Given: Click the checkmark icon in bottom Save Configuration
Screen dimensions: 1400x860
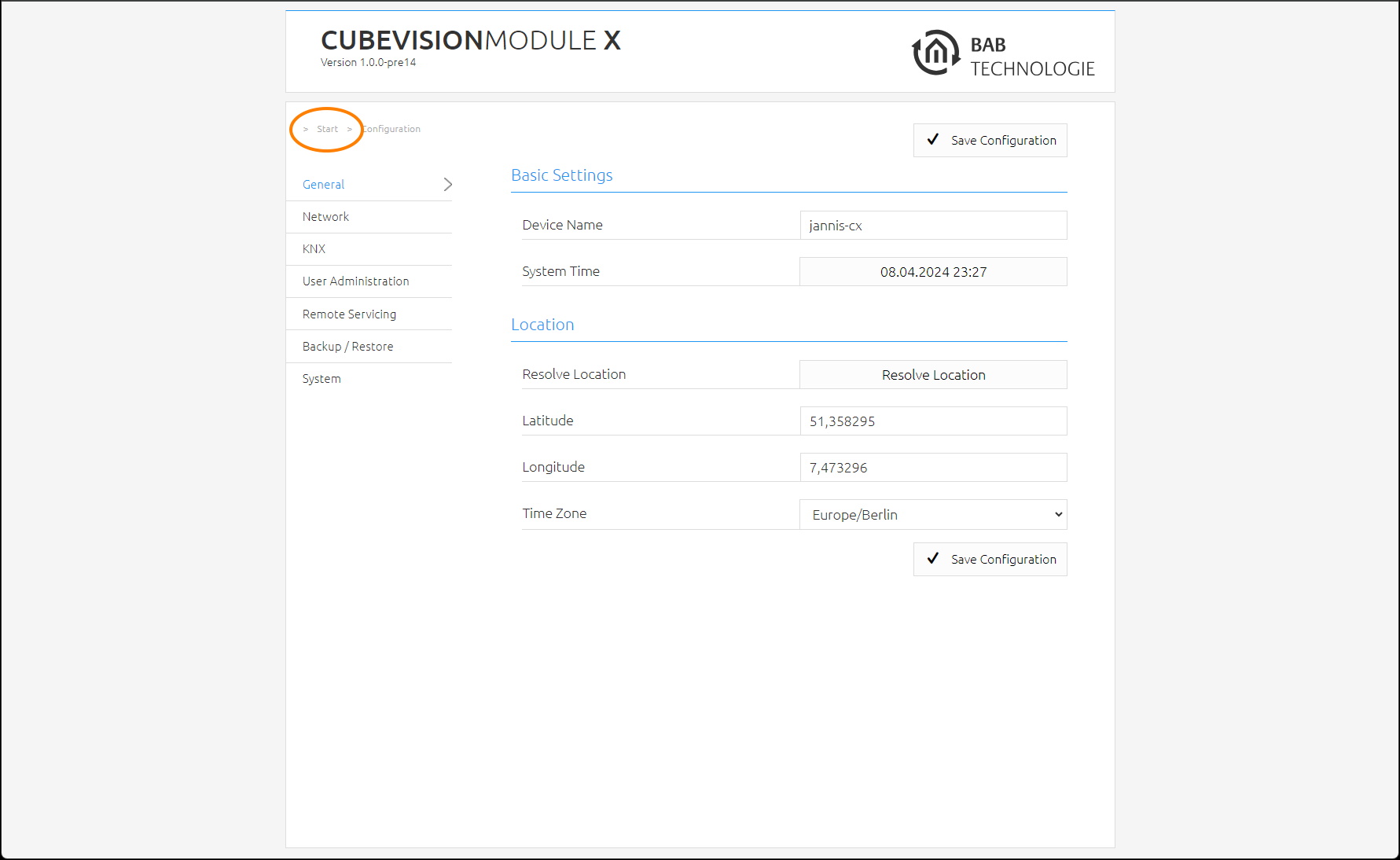Looking at the screenshot, I should pos(933,559).
